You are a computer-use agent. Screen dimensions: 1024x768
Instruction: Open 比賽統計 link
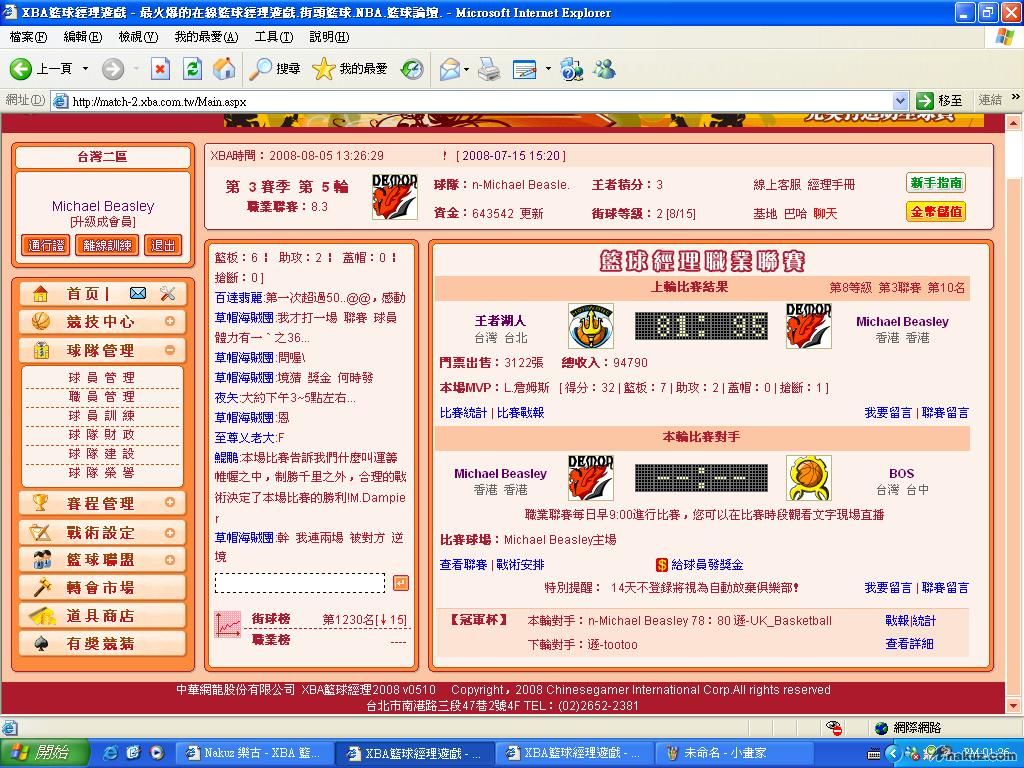point(463,413)
